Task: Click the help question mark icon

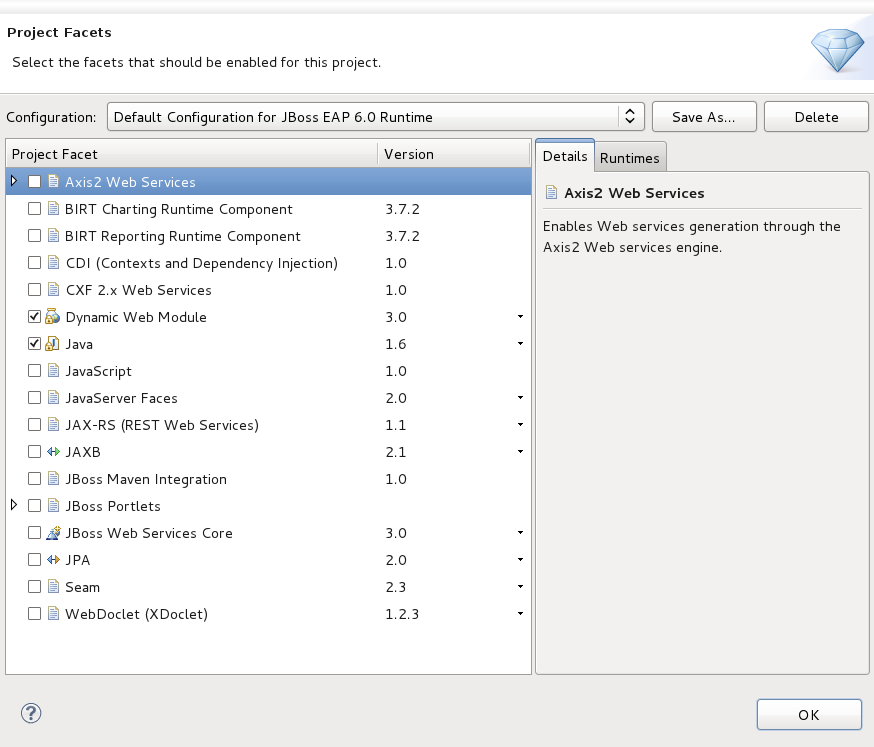Action: click(x=31, y=713)
